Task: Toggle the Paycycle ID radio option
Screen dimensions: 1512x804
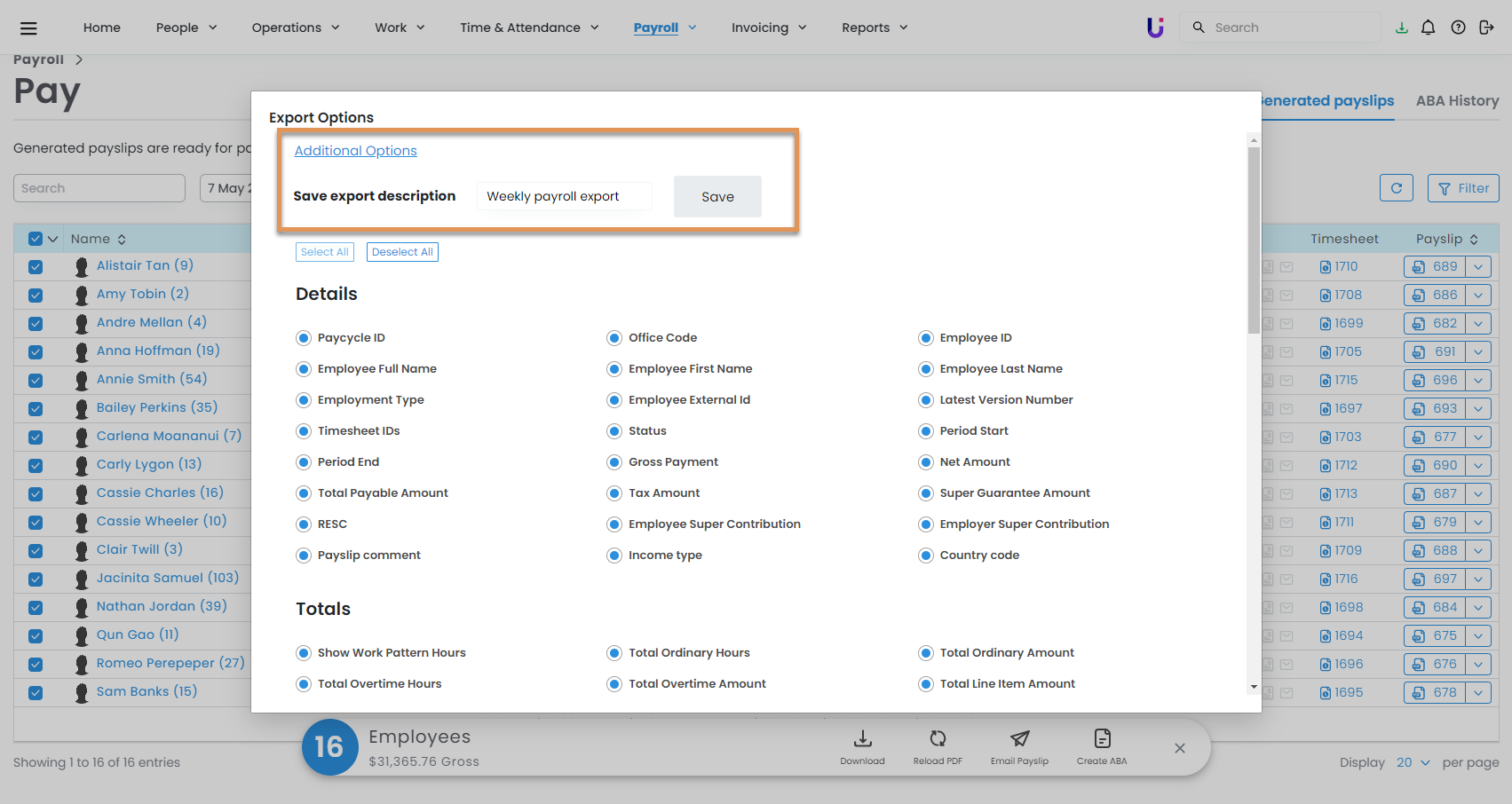Action: pyautogui.click(x=304, y=338)
